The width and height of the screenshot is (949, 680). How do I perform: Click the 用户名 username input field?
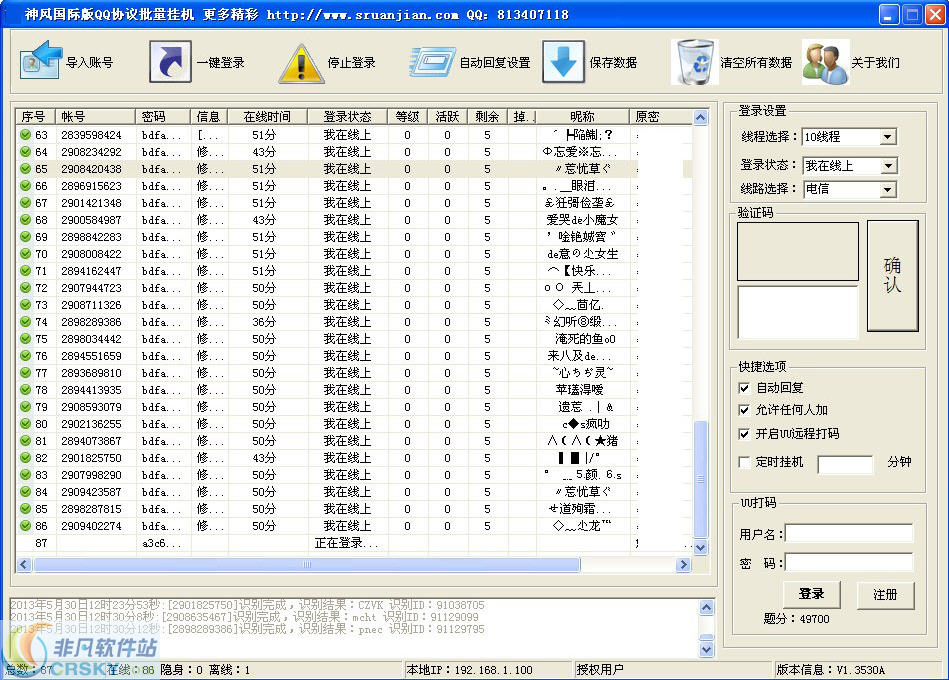849,534
